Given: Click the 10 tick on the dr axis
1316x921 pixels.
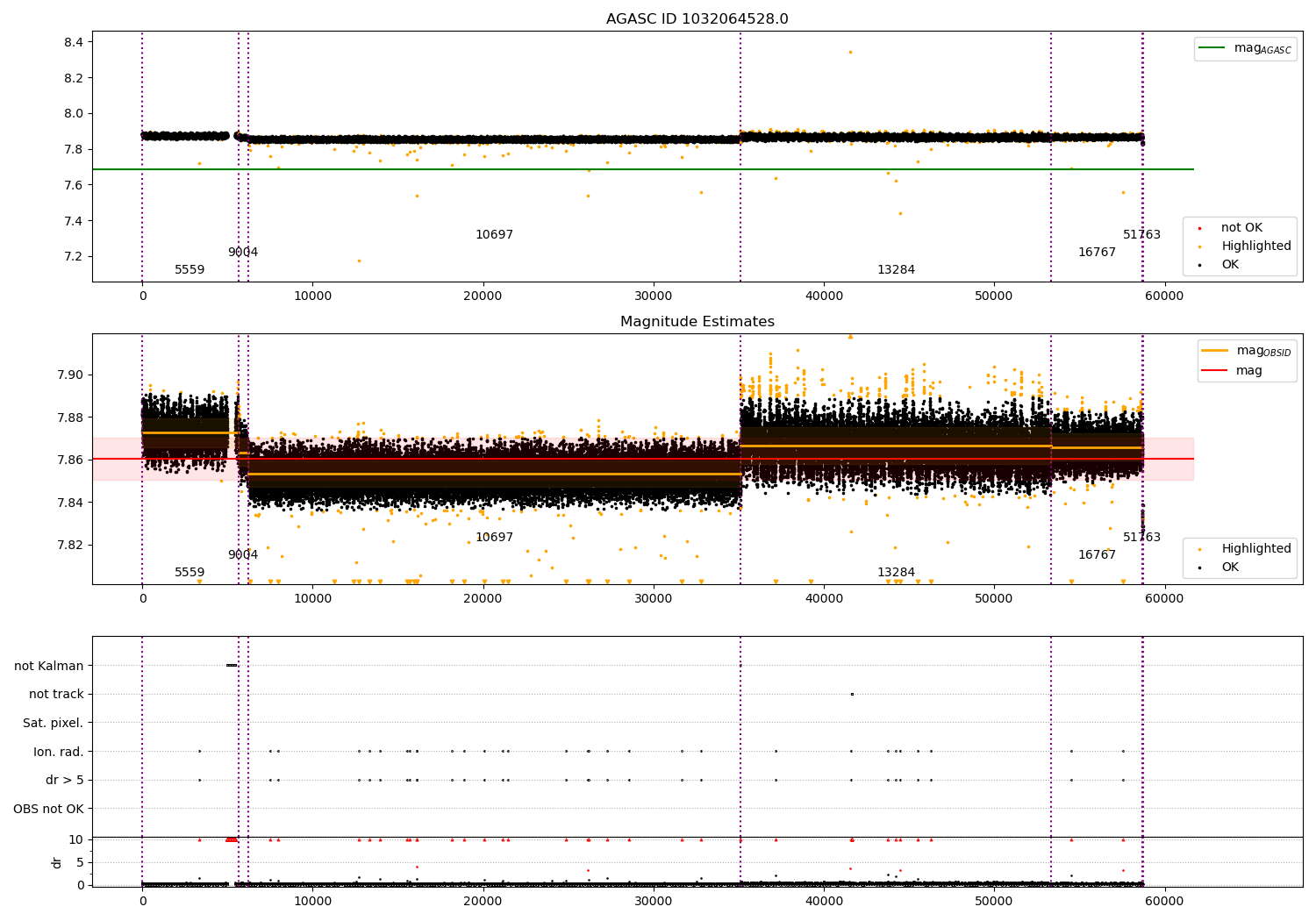Looking at the screenshot, I should [x=76, y=839].
